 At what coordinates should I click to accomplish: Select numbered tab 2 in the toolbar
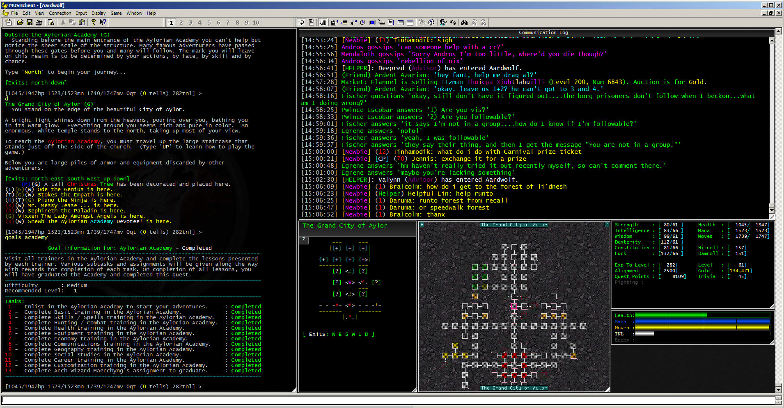pos(181,22)
